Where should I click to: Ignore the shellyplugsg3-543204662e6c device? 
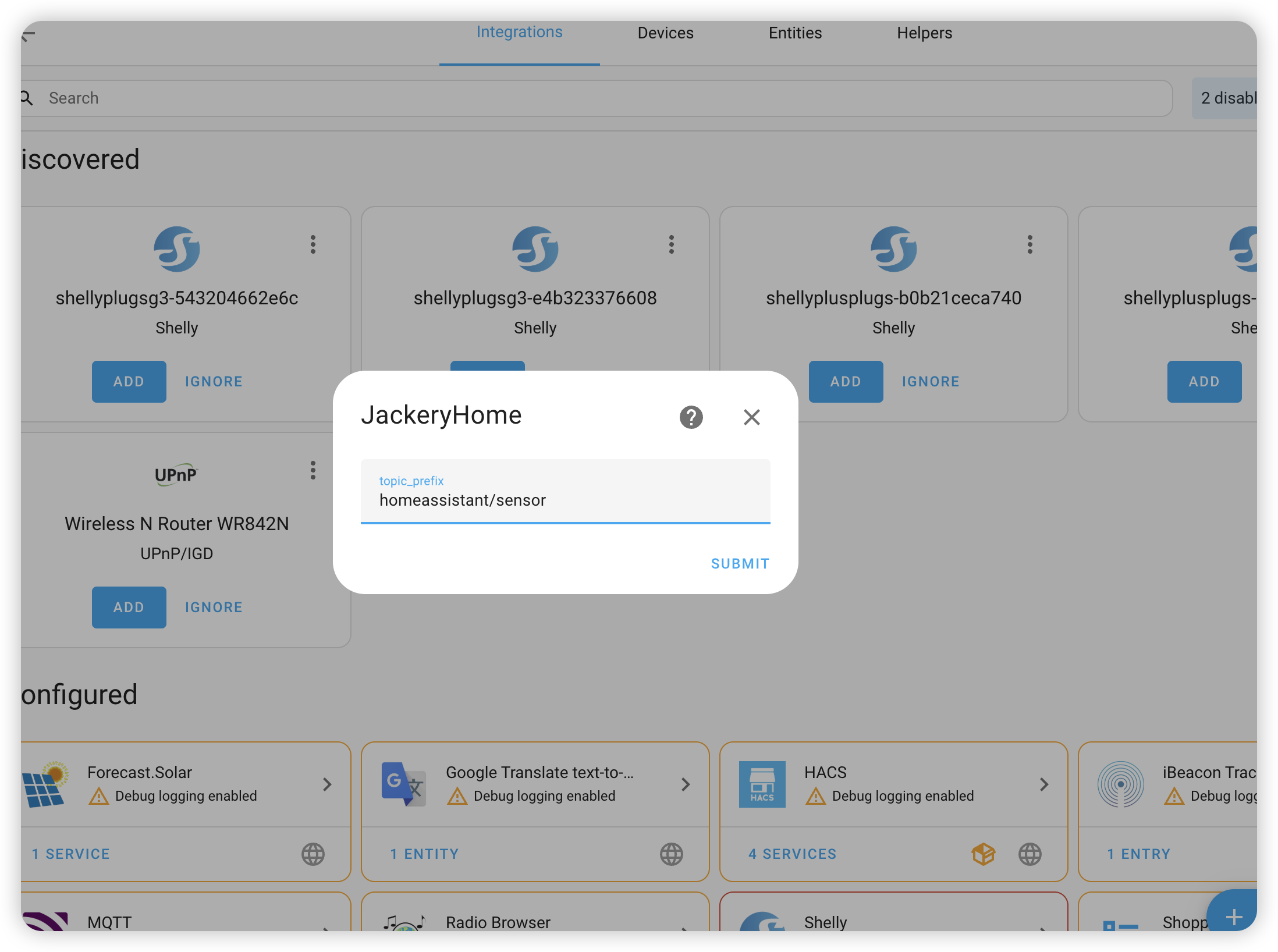(214, 382)
